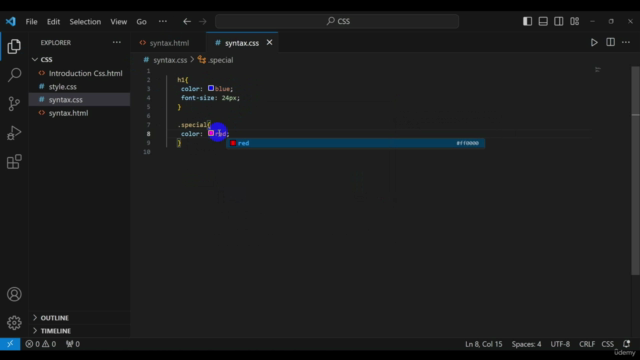
Task: Open the Accounts menu icon
Action: (x=14, y=294)
